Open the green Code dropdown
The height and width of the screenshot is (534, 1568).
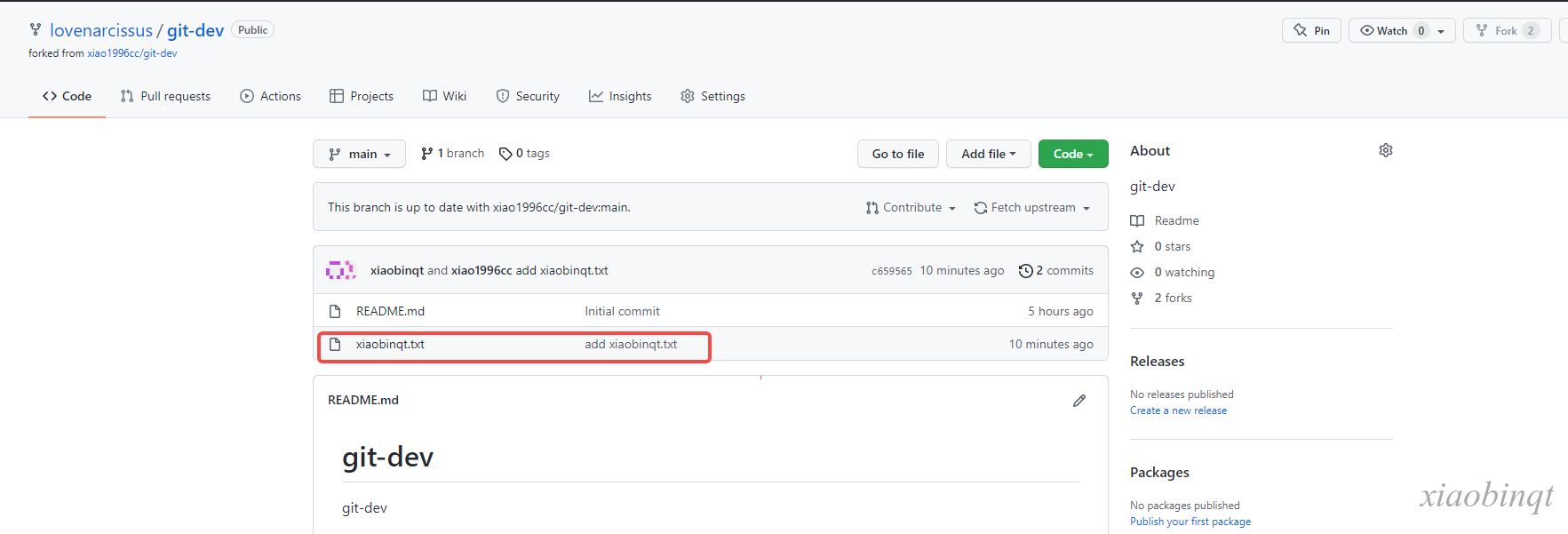pyautogui.click(x=1073, y=154)
